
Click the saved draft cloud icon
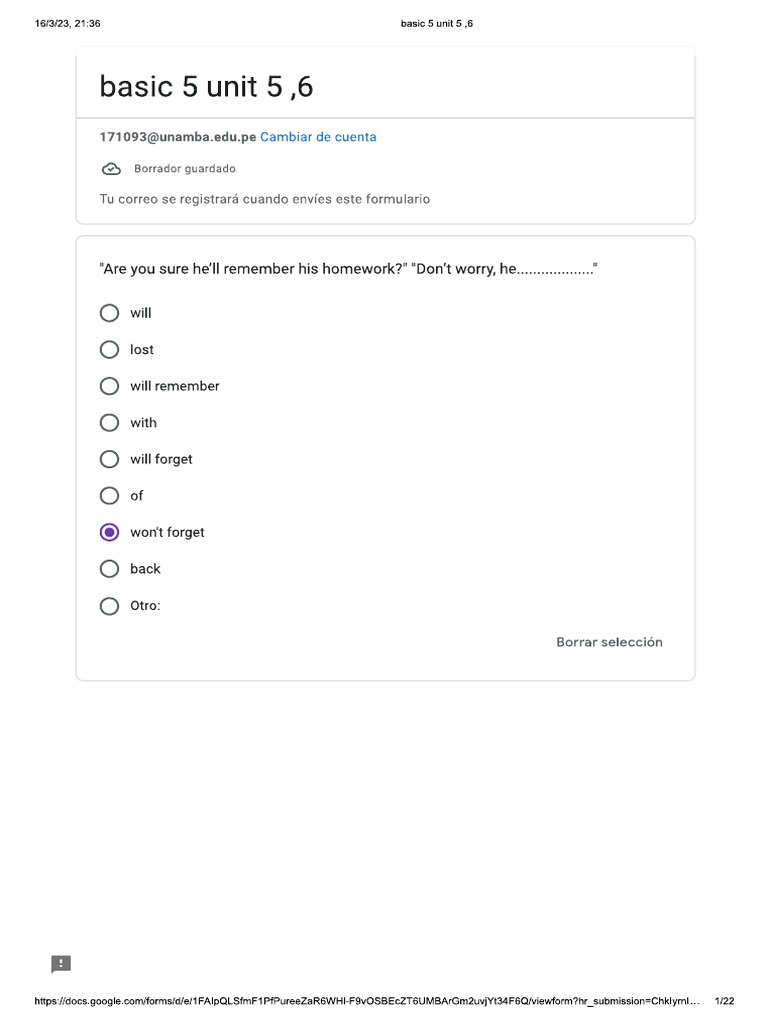click(111, 169)
